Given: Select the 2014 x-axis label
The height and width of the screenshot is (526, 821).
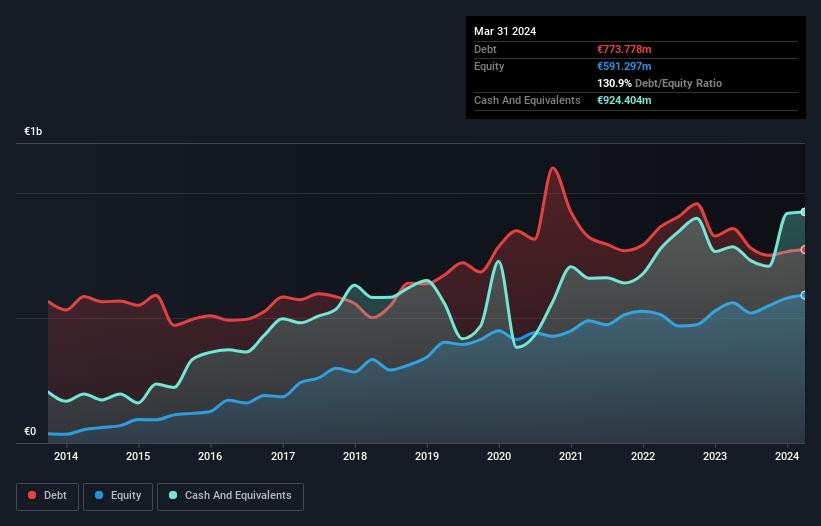Looking at the screenshot, I should pos(66,456).
